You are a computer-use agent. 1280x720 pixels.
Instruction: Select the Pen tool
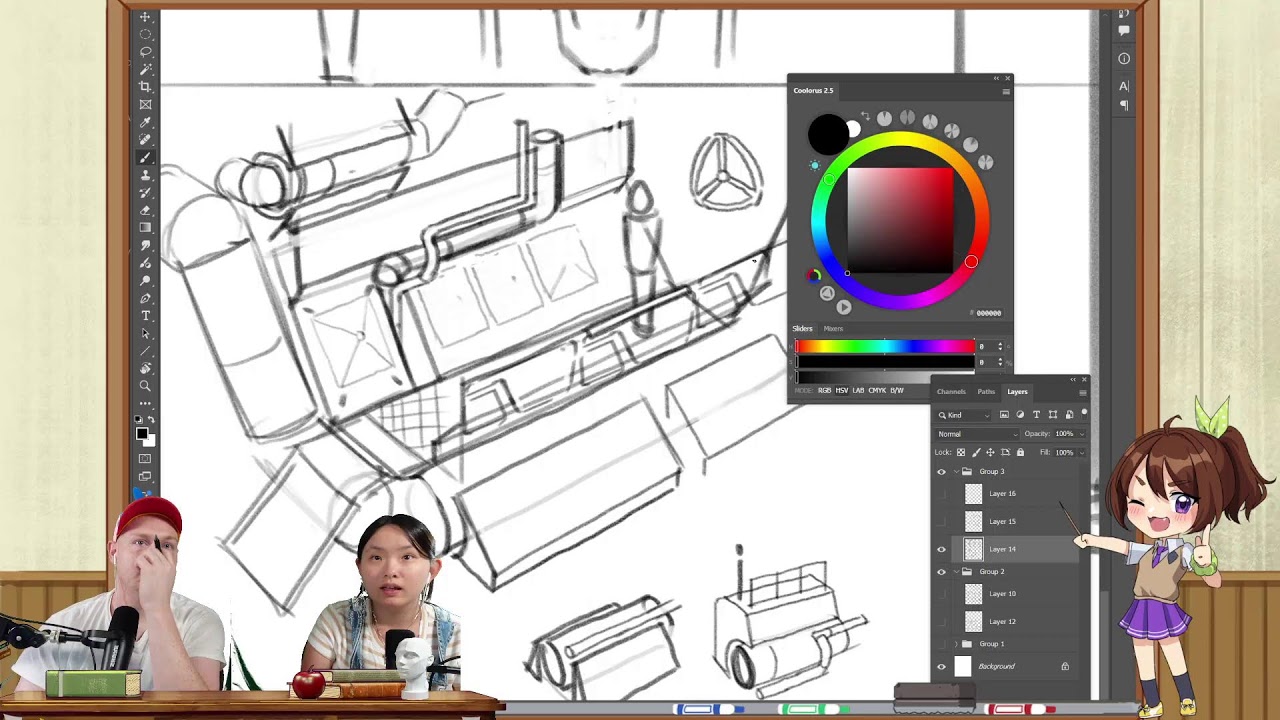pos(145,298)
